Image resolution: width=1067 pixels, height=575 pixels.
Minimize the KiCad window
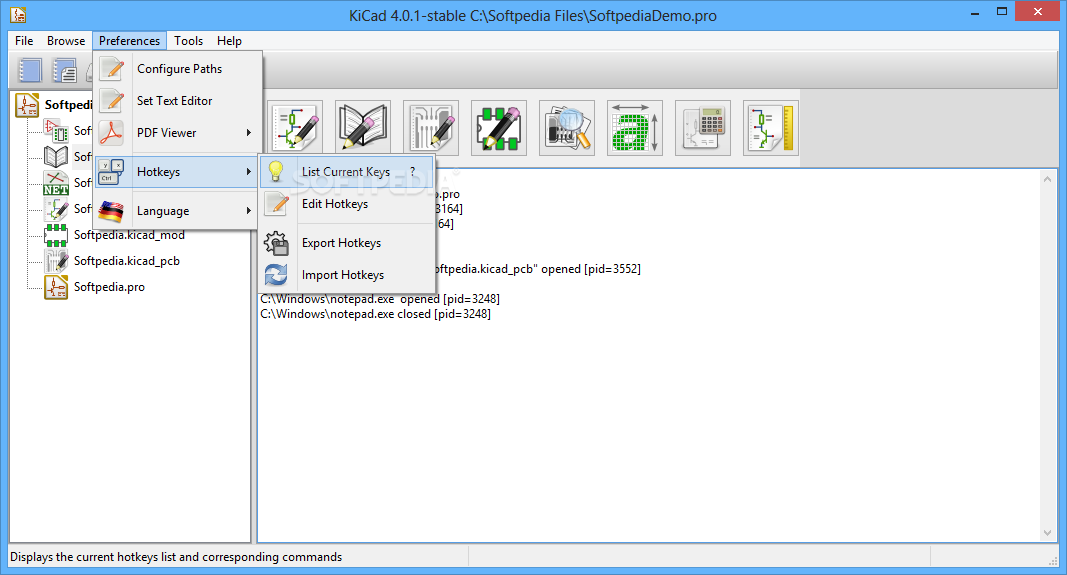point(974,12)
